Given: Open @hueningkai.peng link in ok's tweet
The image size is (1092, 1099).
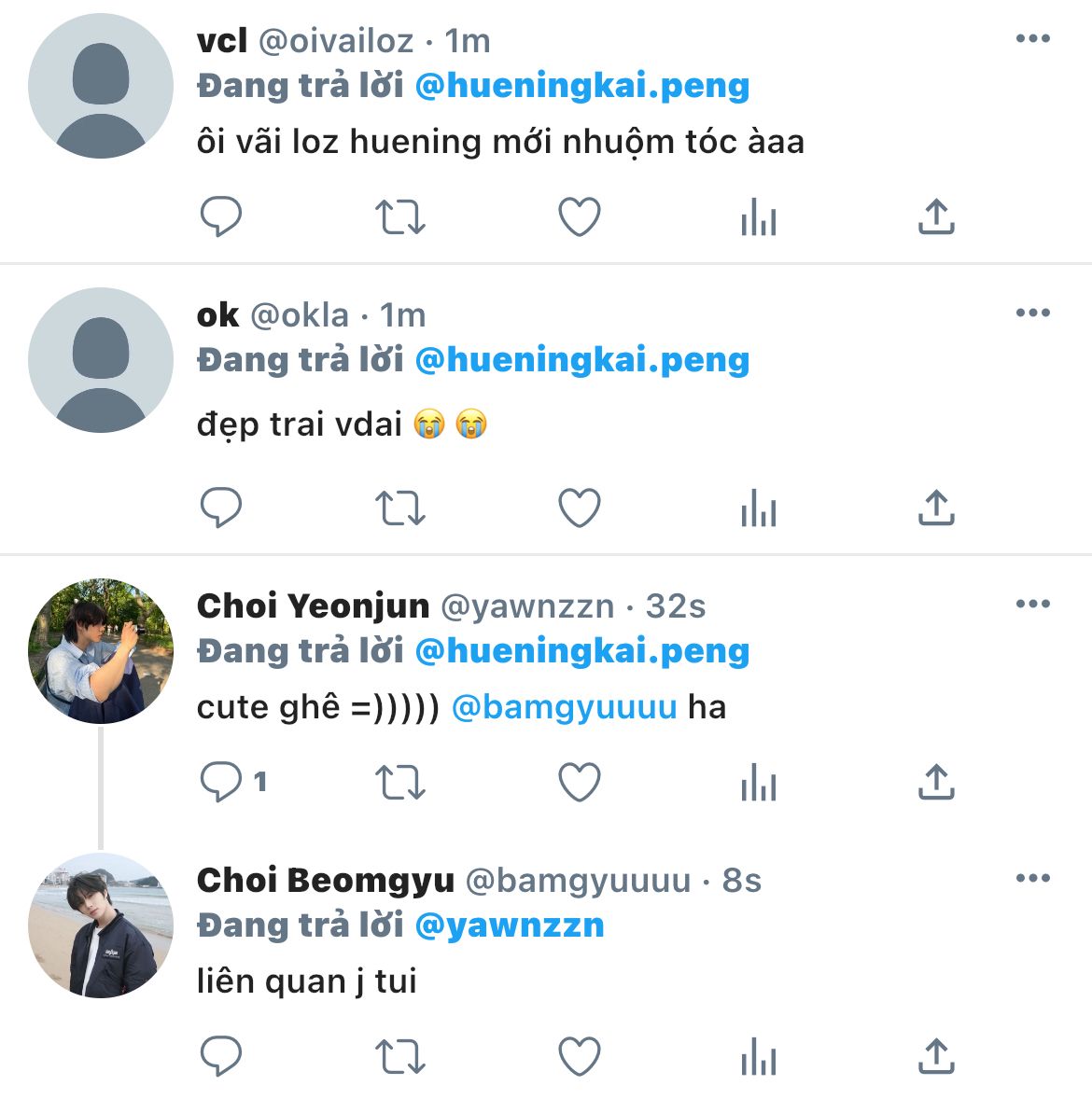Looking at the screenshot, I should 582,360.
